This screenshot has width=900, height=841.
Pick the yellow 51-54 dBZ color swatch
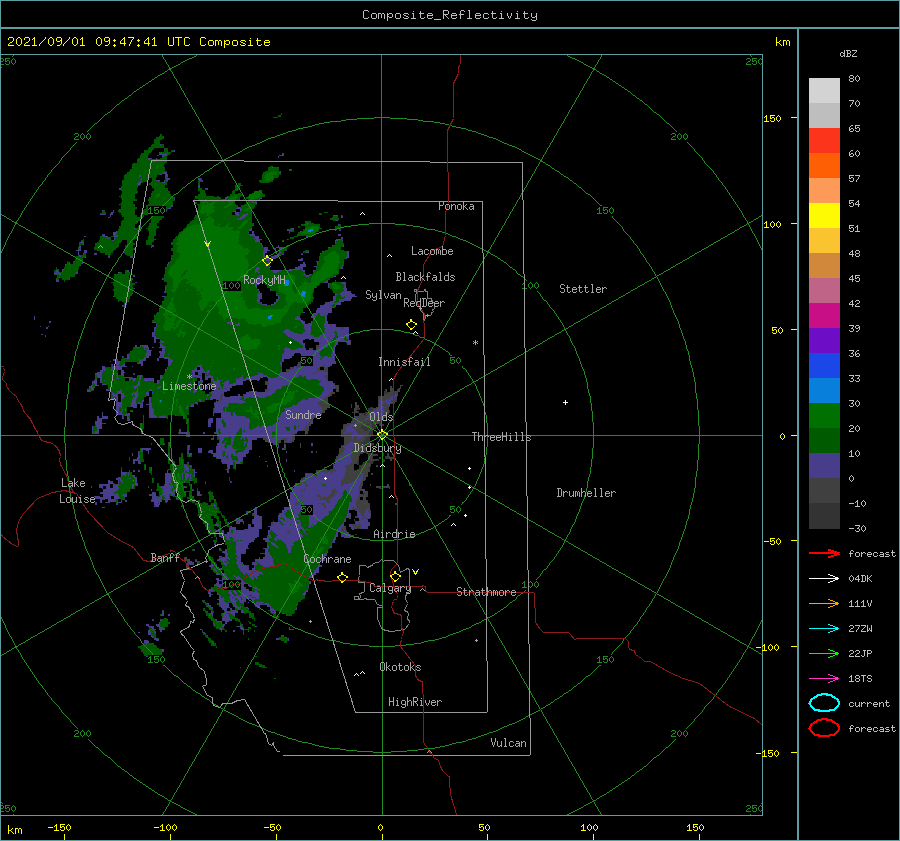pos(824,216)
